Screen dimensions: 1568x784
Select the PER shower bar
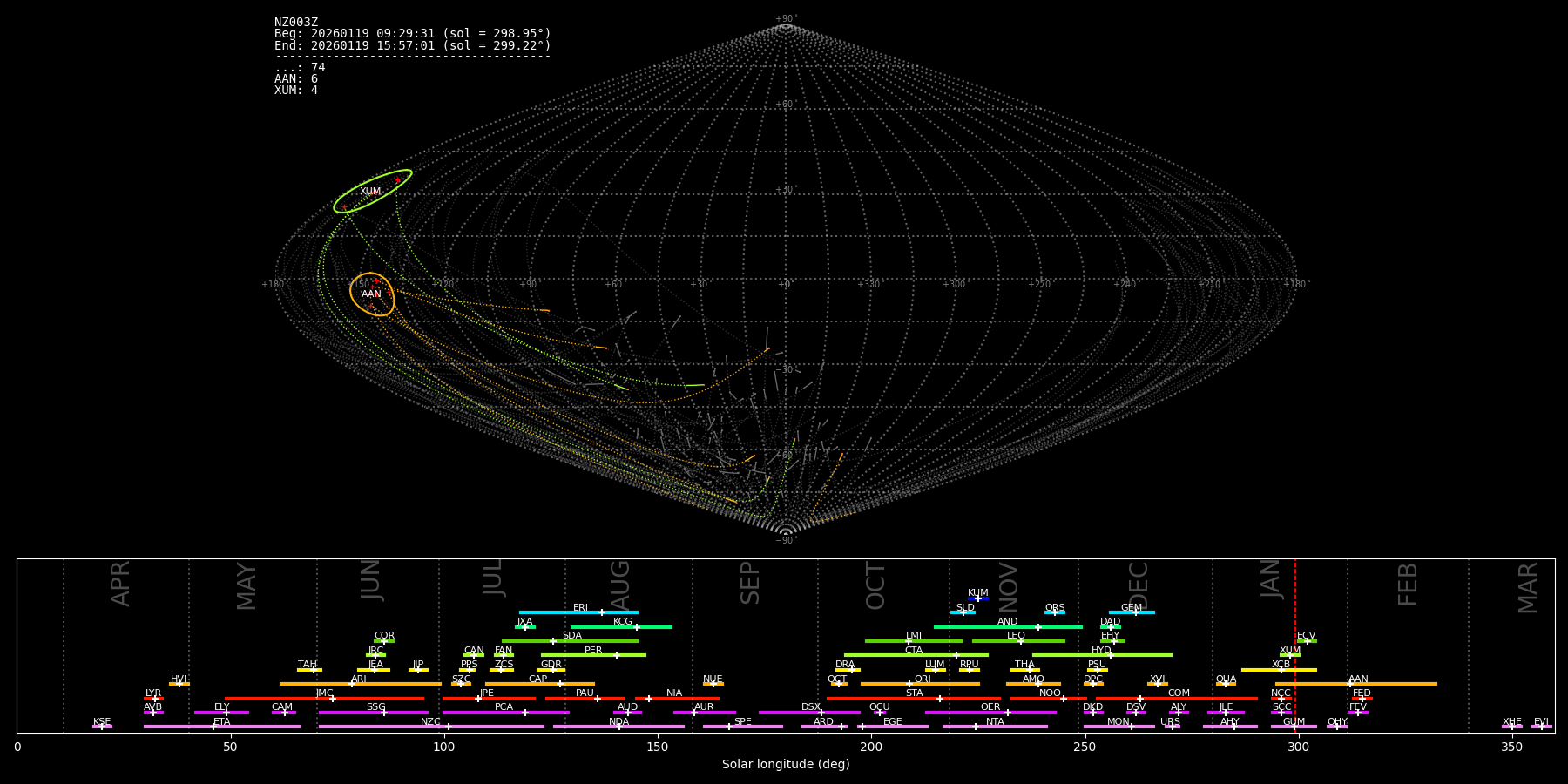(x=593, y=655)
